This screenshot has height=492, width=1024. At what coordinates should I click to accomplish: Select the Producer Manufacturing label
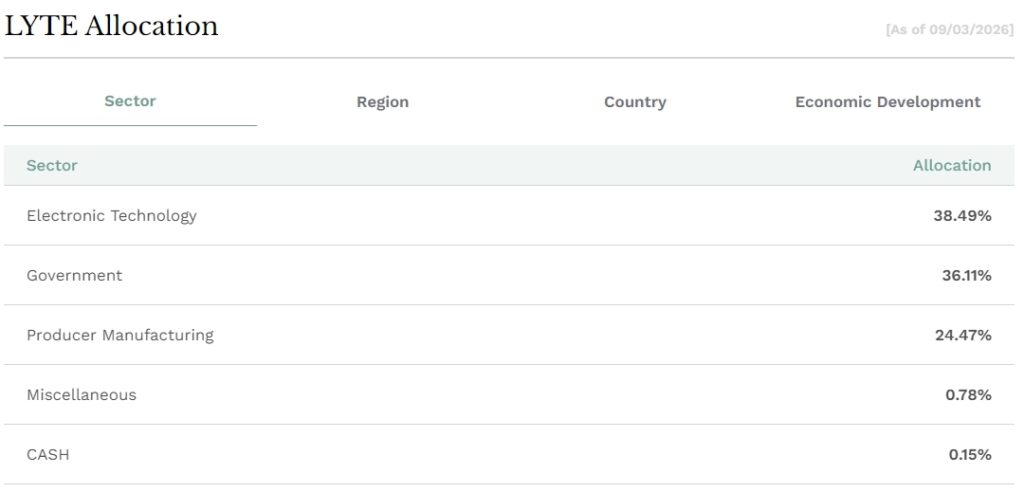click(x=120, y=335)
